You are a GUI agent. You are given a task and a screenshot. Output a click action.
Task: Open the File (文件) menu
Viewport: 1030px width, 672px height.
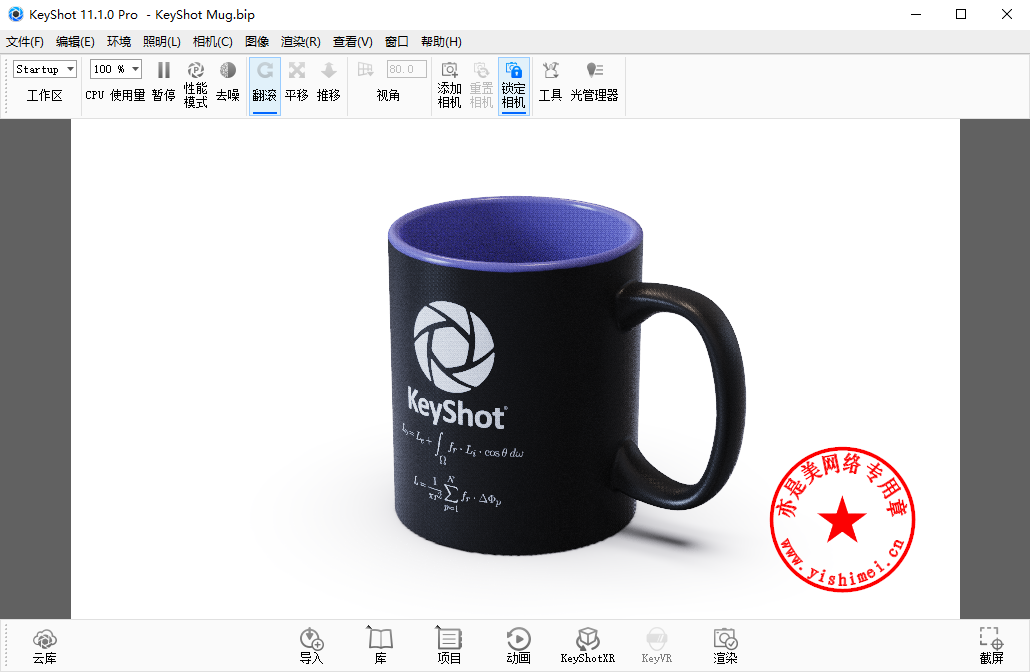(25, 41)
